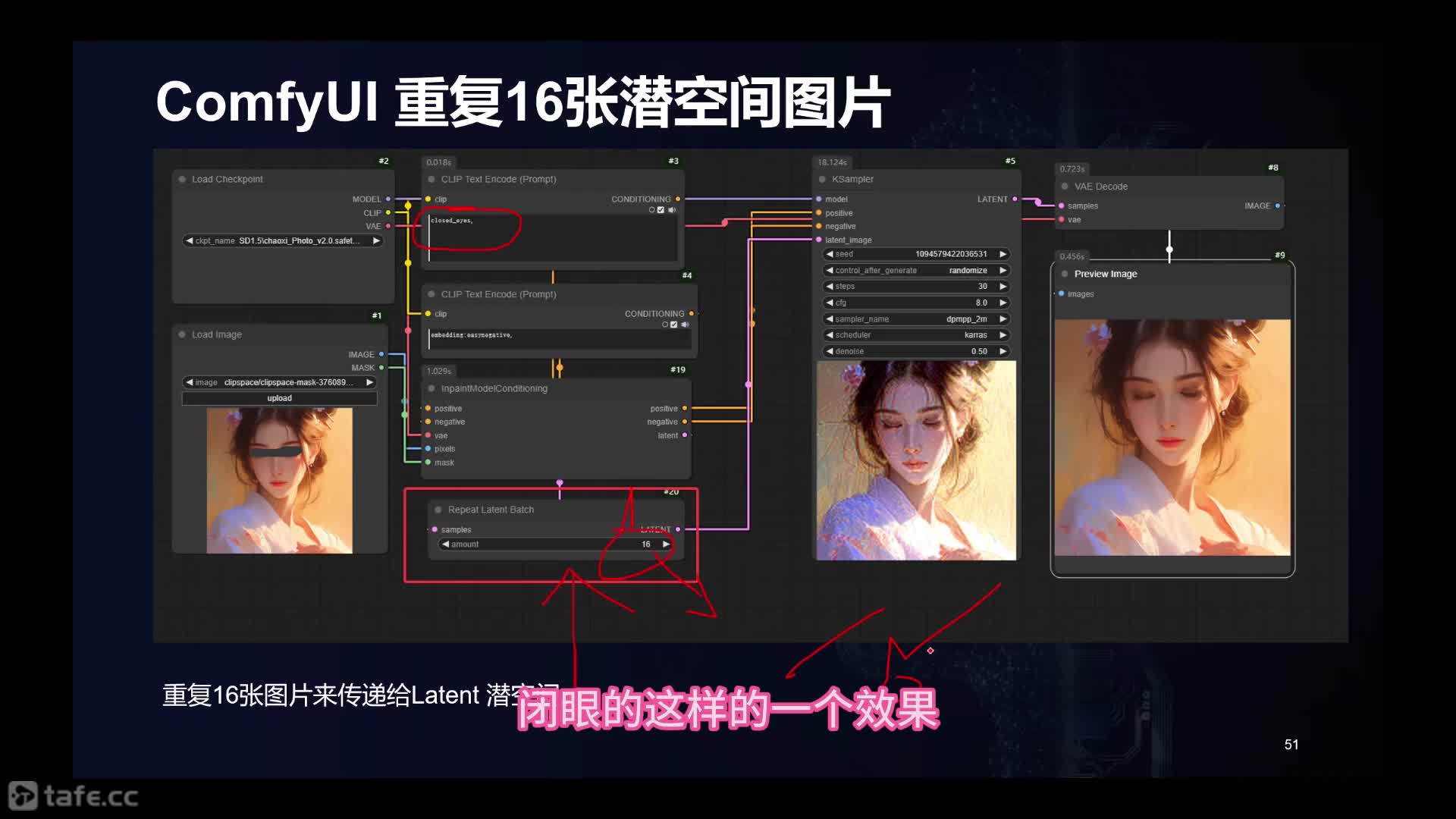Collapse the VAE Decode node via its title dot

pos(1065,187)
